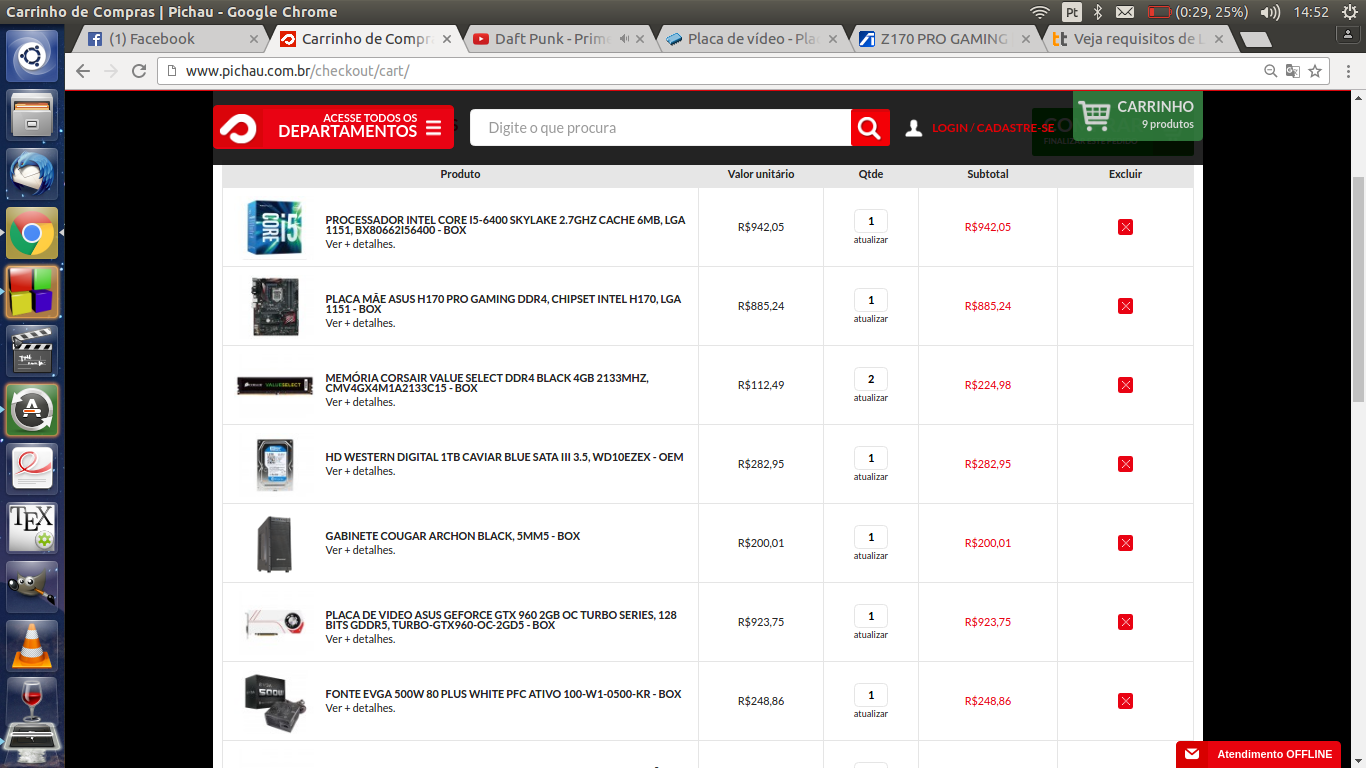Open Ver + detalhes for EVGA power supply
This screenshot has height=768, width=1366.
click(360, 708)
